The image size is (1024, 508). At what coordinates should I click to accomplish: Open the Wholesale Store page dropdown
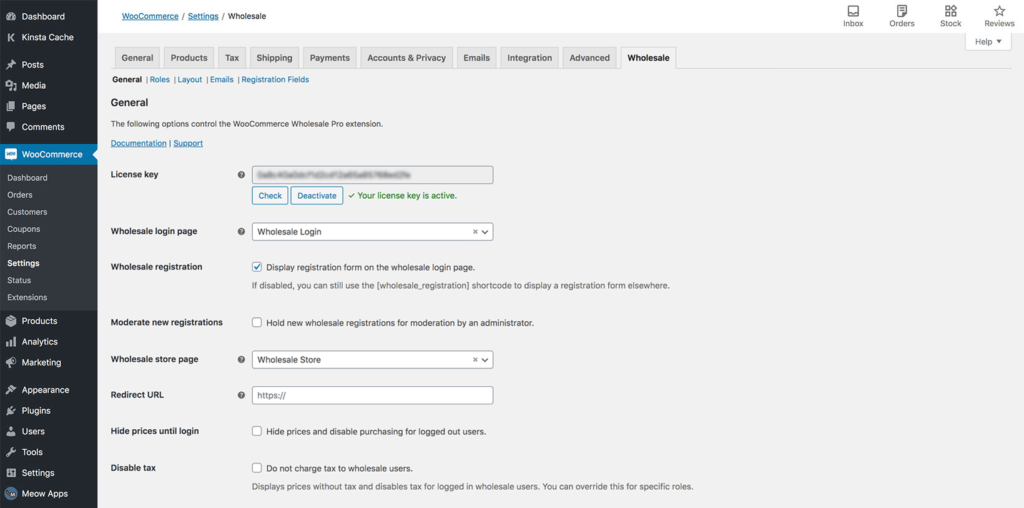372,360
